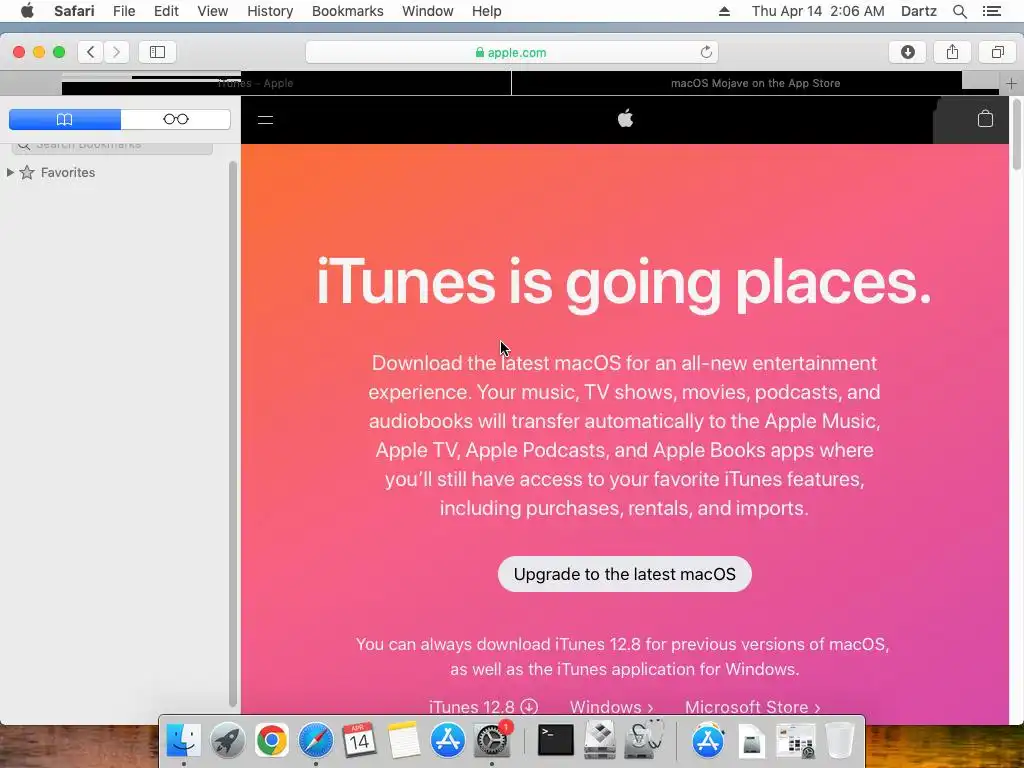Image resolution: width=1024 pixels, height=768 pixels.
Task: Launch Terminal from the Dock
Action: (556, 740)
